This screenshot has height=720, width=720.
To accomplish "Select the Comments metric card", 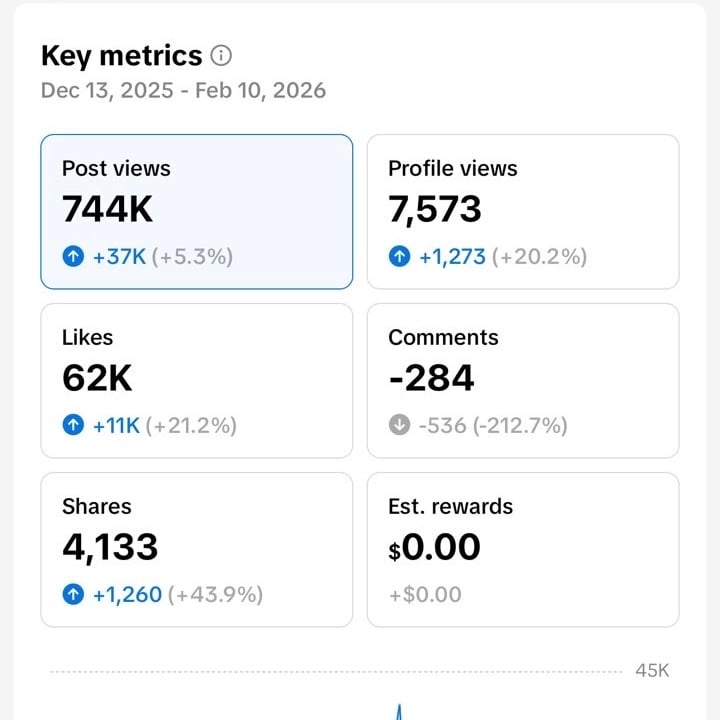I will (x=523, y=381).
